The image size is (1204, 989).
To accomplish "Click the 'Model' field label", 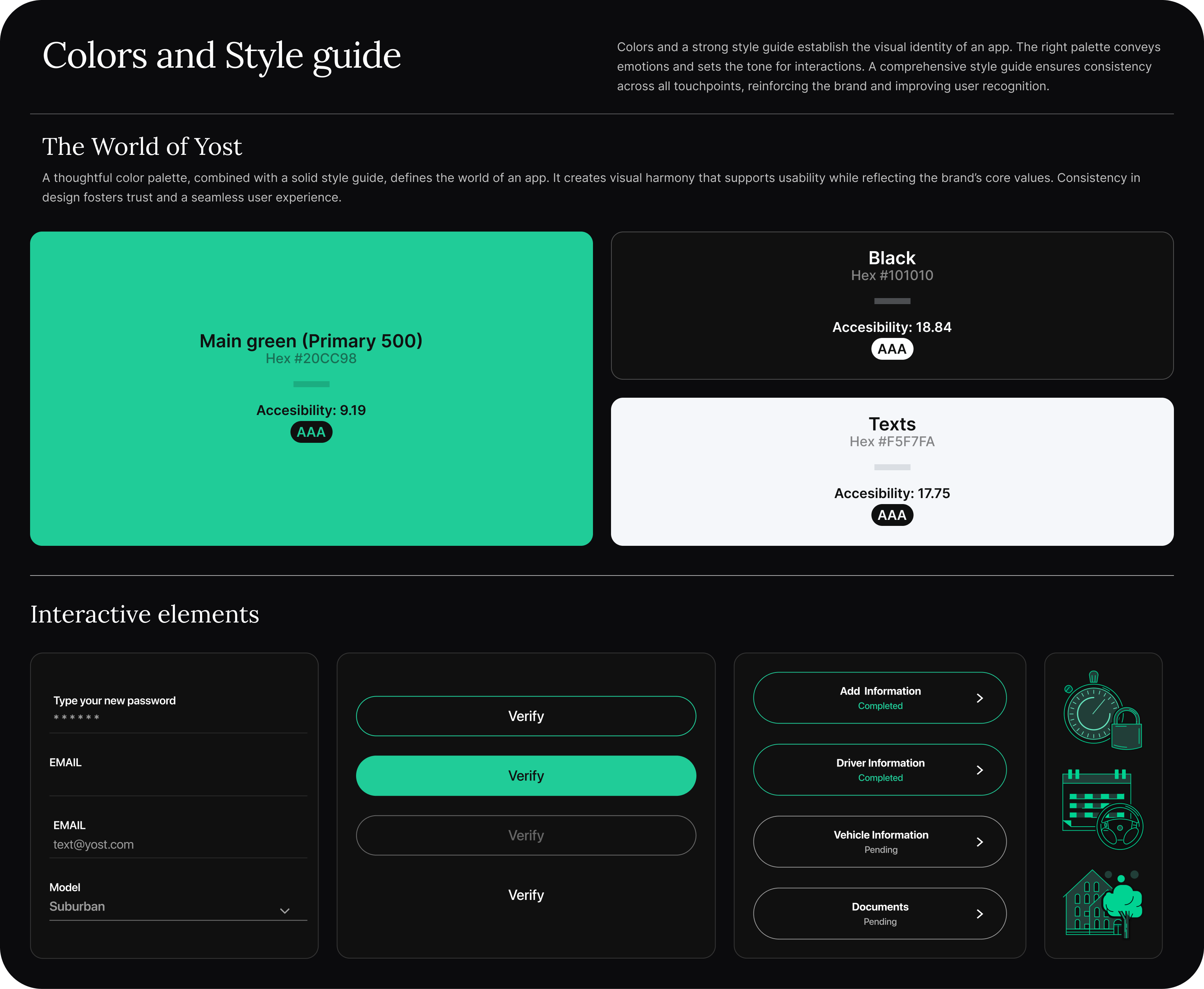I will (65, 887).
